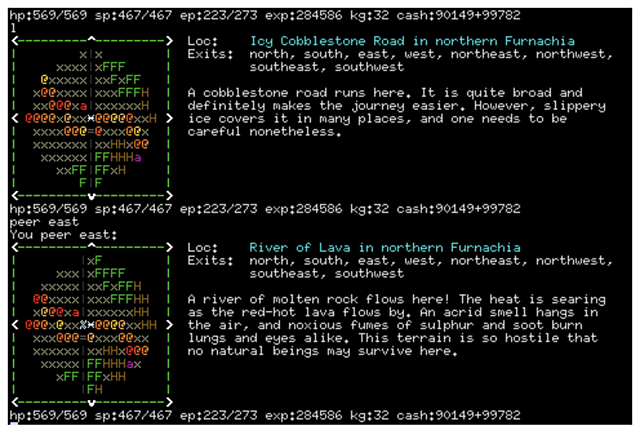Click the 'peer east' command line
This screenshot has width=640, height=435.
coord(44,222)
